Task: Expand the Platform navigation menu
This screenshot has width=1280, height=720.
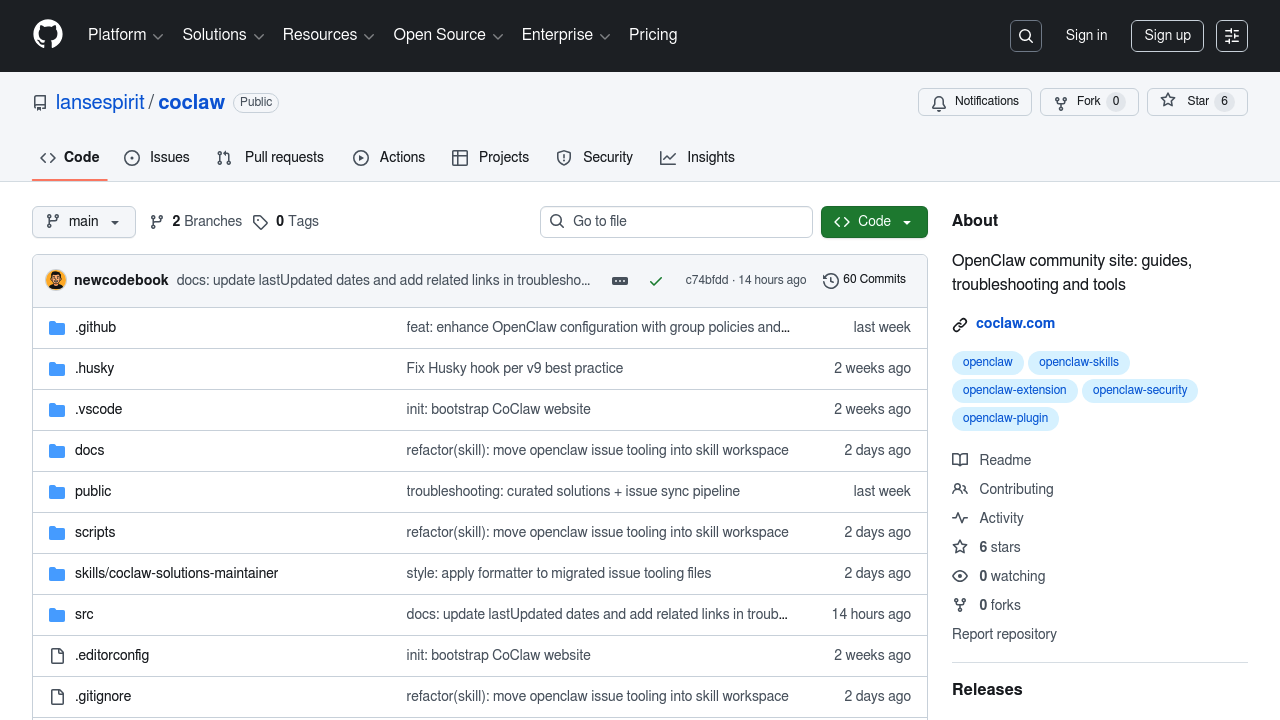Action: pyautogui.click(x=125, y=35)
